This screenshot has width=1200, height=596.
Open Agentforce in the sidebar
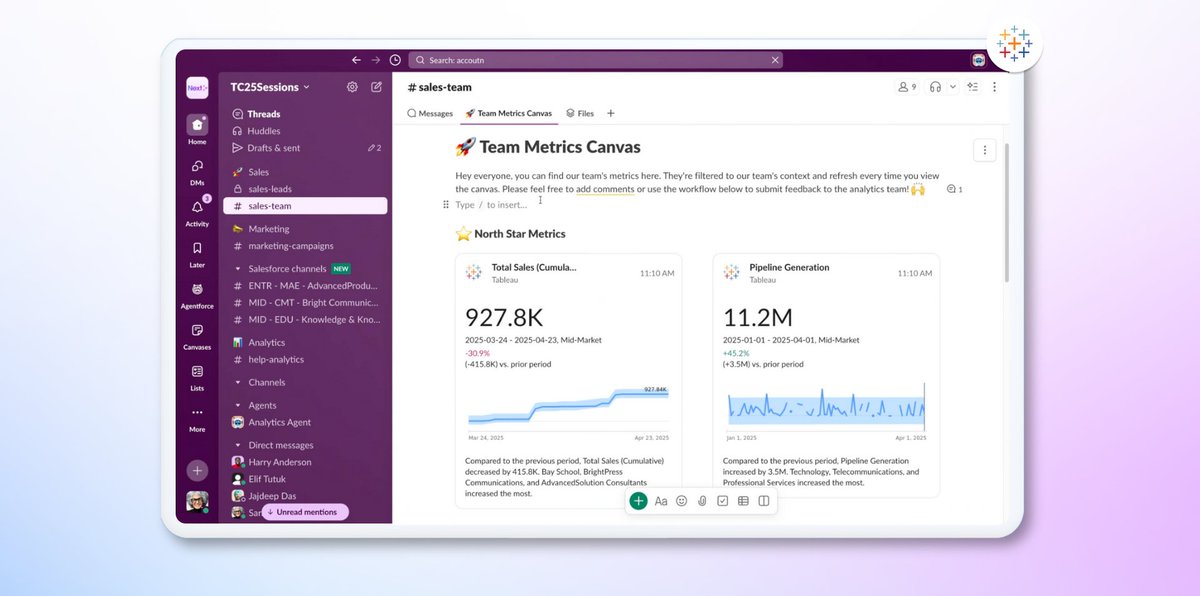point(197,295)
